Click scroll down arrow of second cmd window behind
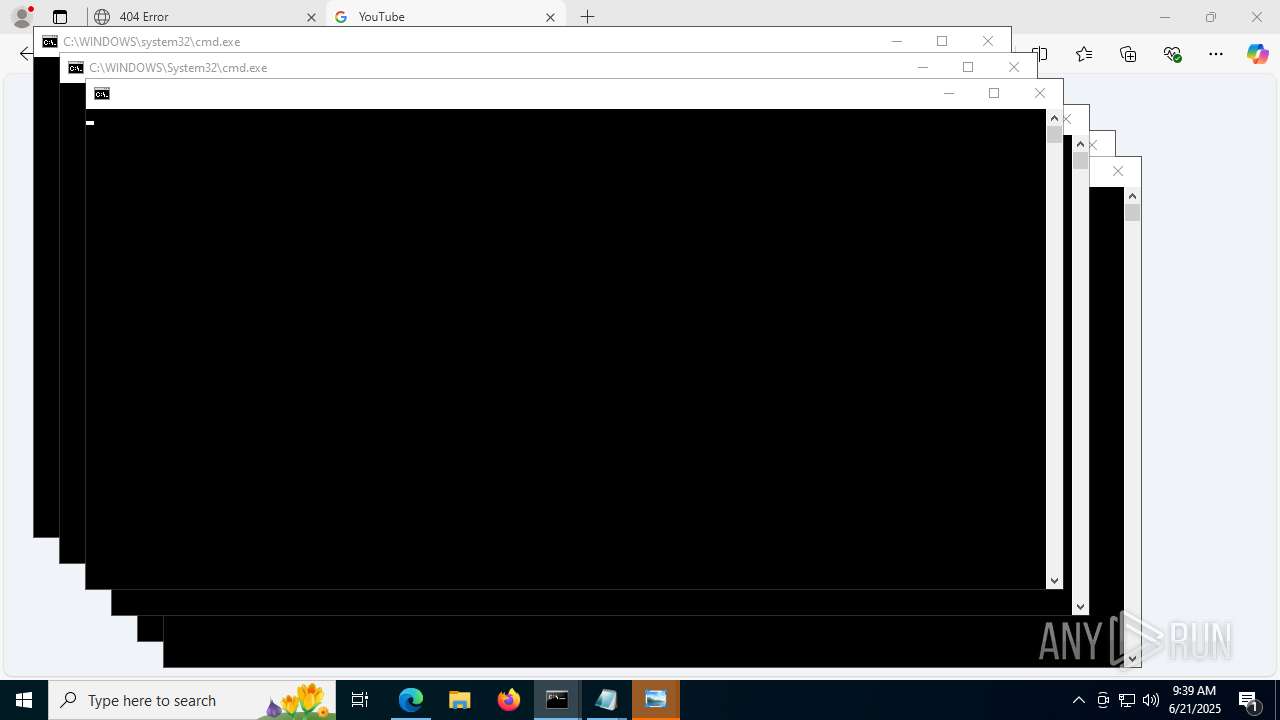This screenshot has height=720, width=1280. pos(1080,607)
